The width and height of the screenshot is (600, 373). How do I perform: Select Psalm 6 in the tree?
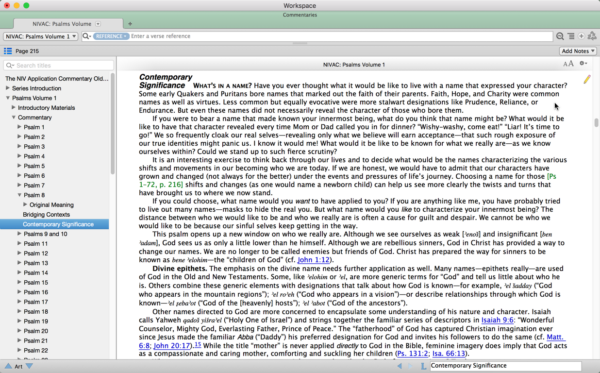pyautogui.click(x=34, y=176)
